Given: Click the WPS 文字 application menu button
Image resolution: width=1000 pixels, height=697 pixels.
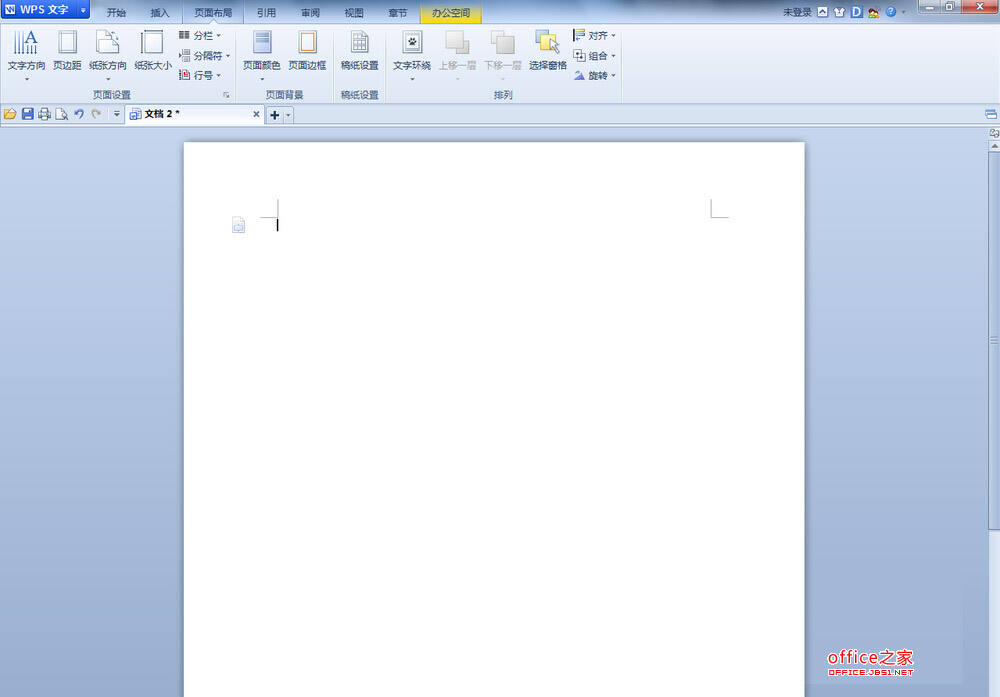Looking at the screenshot, I should [45, 10].
